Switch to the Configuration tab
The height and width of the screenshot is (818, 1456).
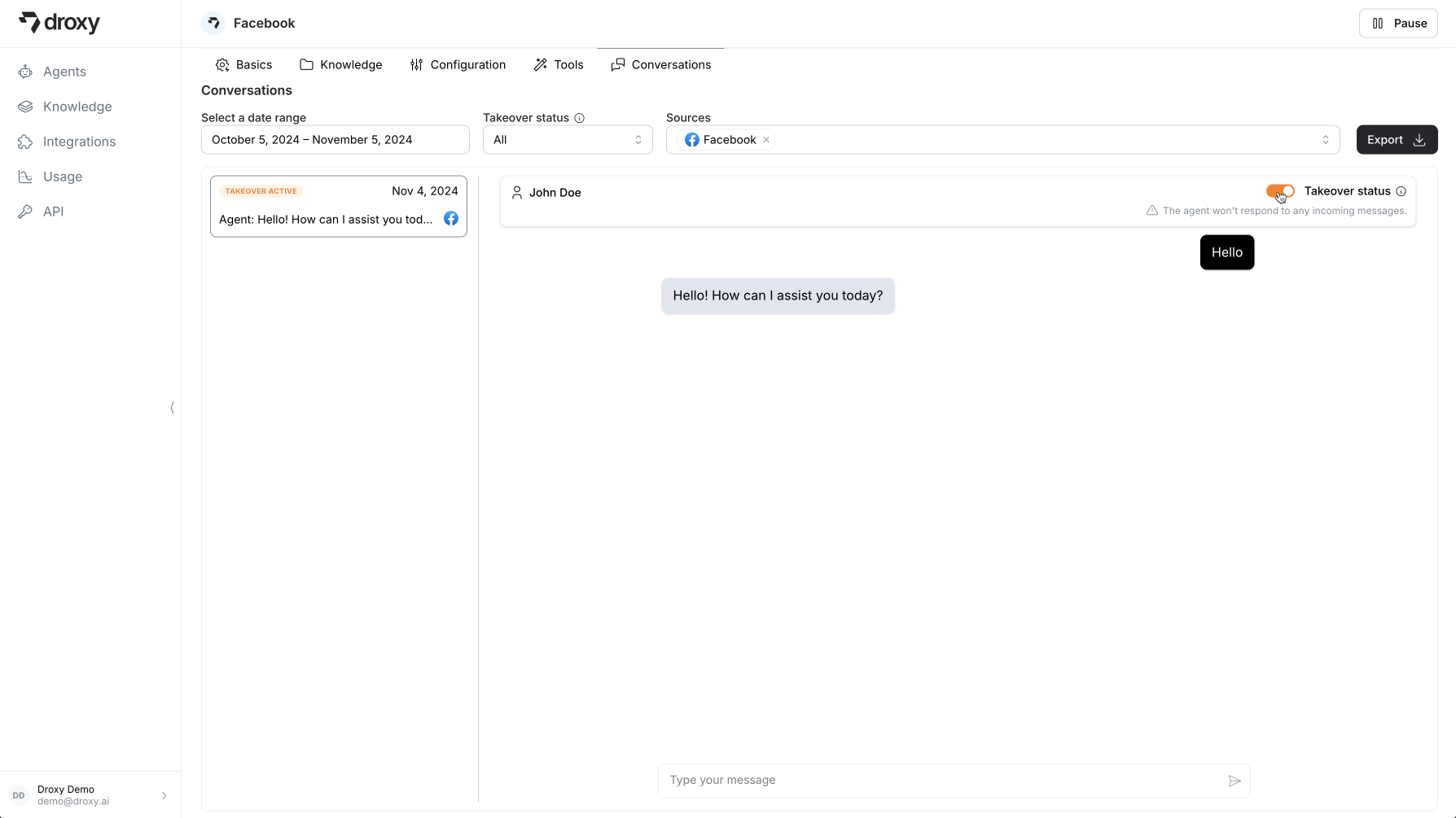458,65
